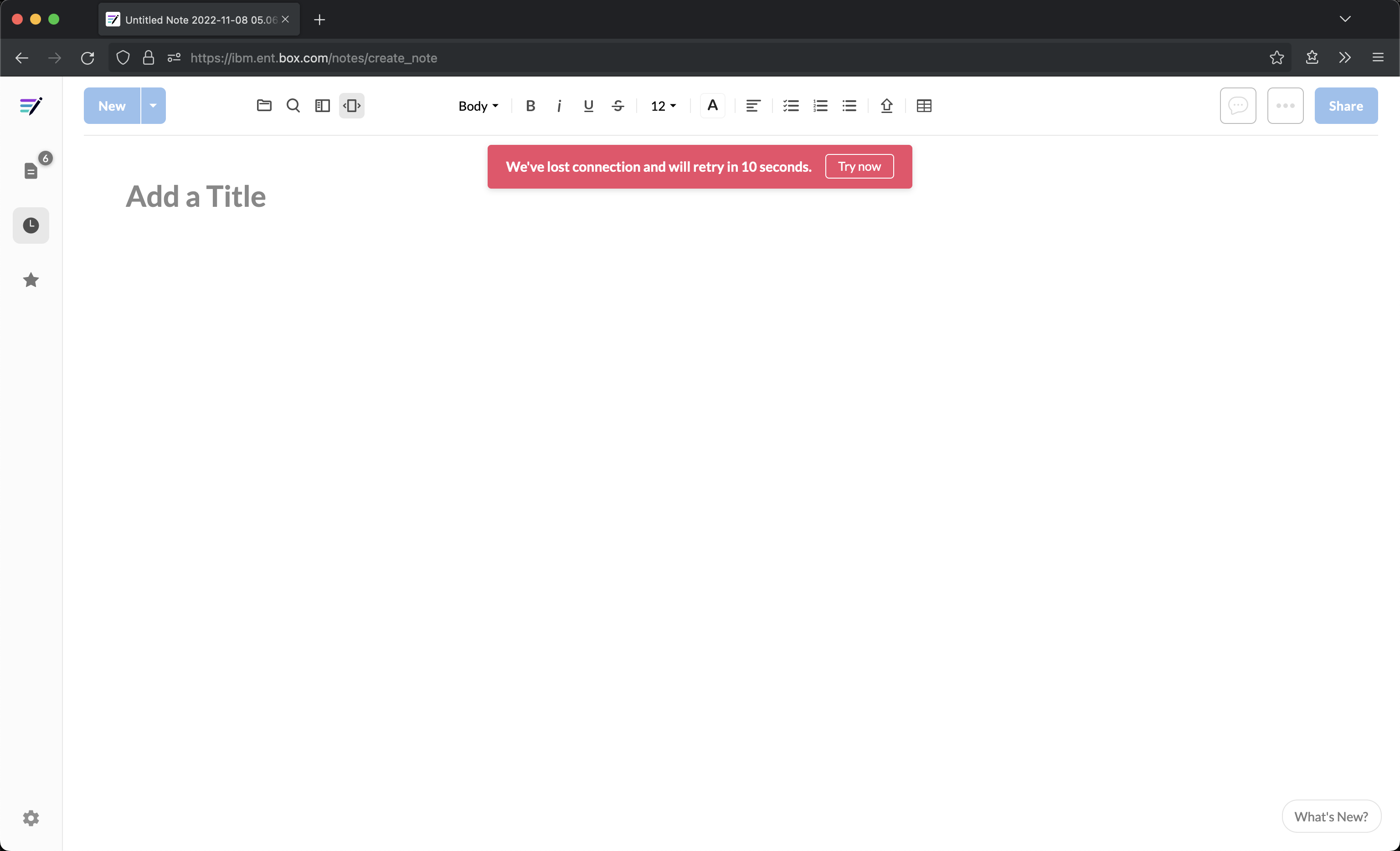This screenshot has height=851, width=1400.
Task: Go back to previous page
Action: point(21,58)
